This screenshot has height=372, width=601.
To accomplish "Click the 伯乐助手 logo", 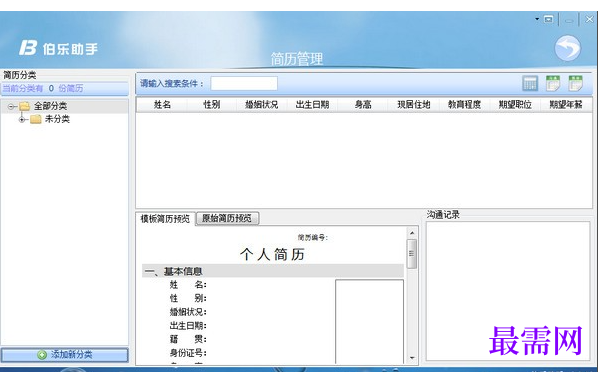I will coord(59,48).
